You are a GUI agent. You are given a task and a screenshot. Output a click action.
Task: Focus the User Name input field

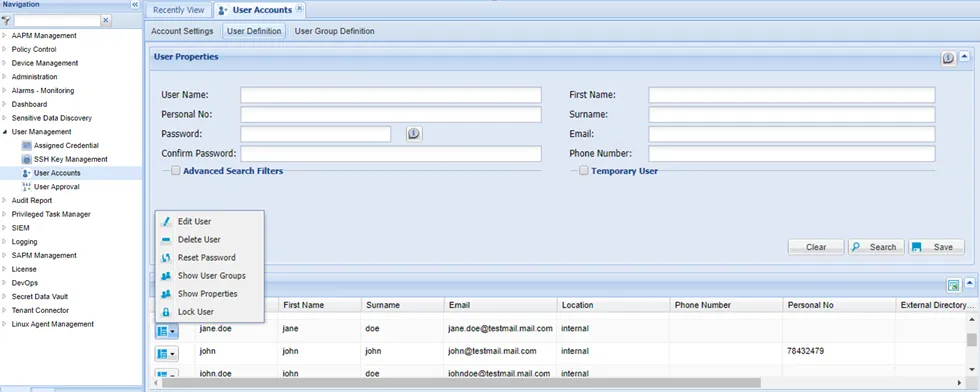[391, 95]
